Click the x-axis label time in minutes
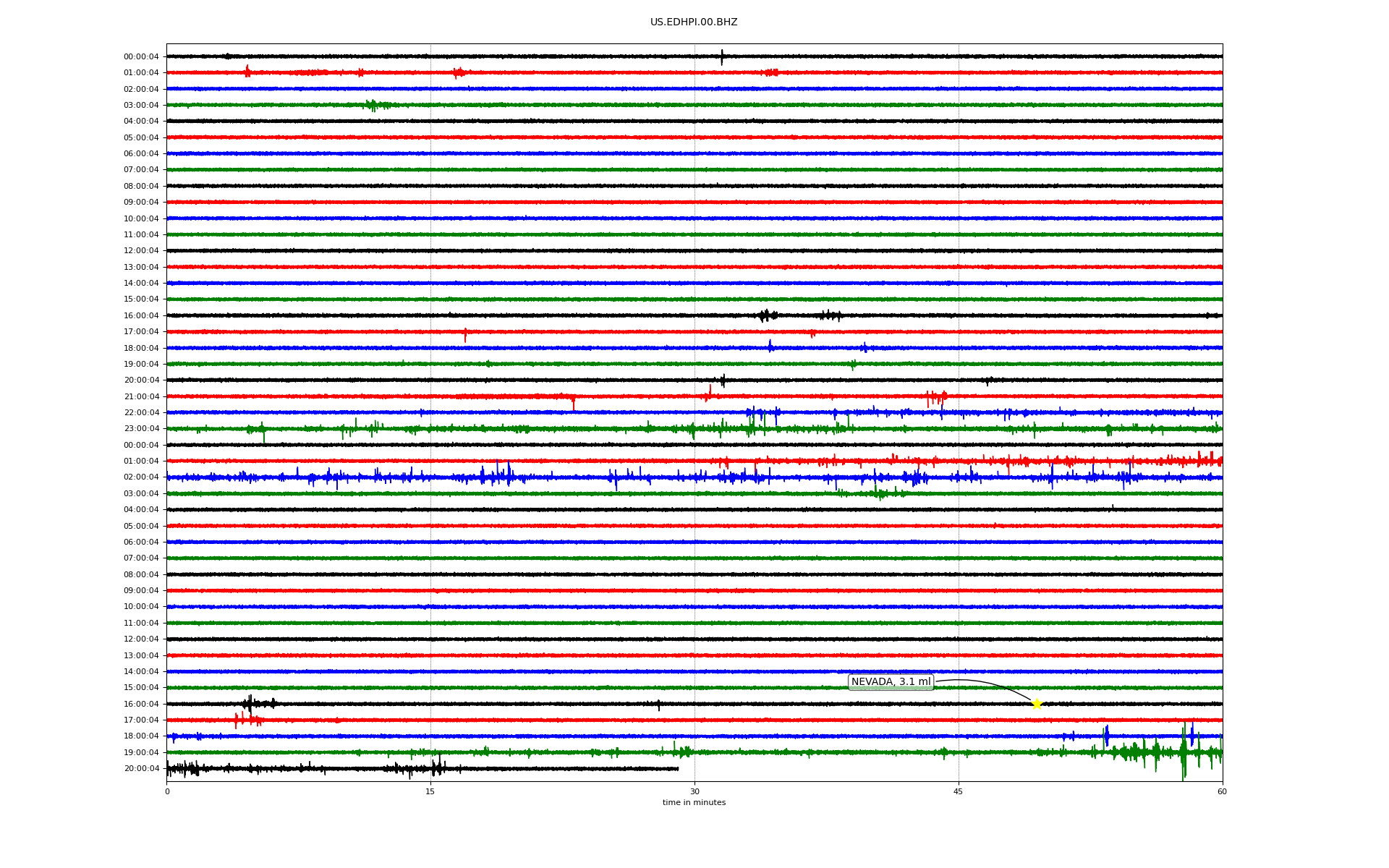 tap(693, 803)
